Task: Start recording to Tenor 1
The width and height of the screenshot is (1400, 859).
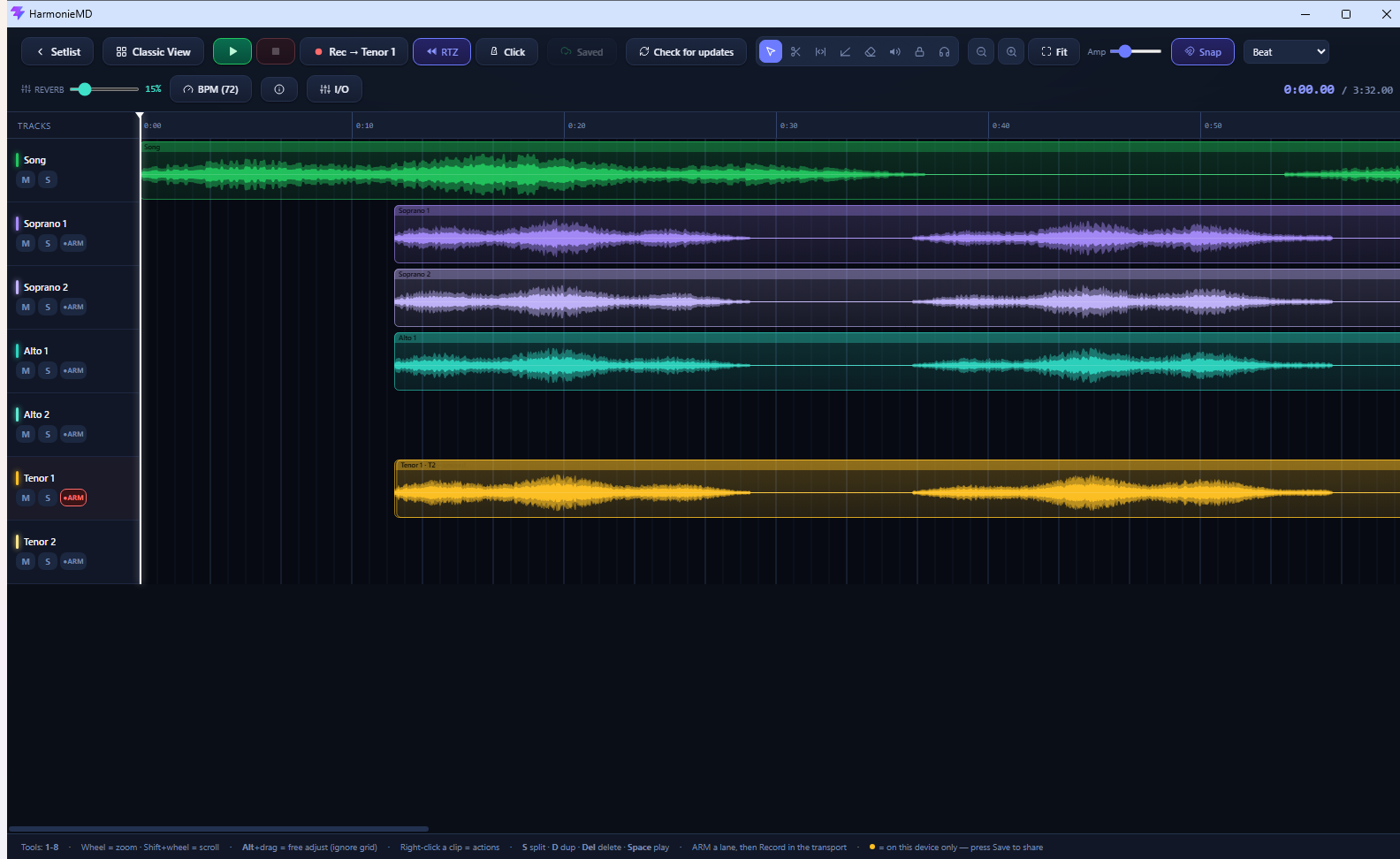Action: pyautogui.click(x=354, y=51)
